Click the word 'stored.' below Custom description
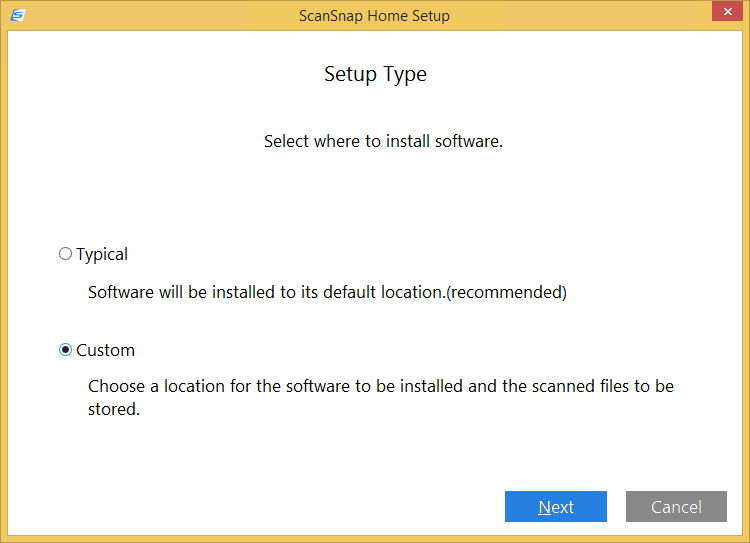The image size is (750, 543). click(113, 409)
